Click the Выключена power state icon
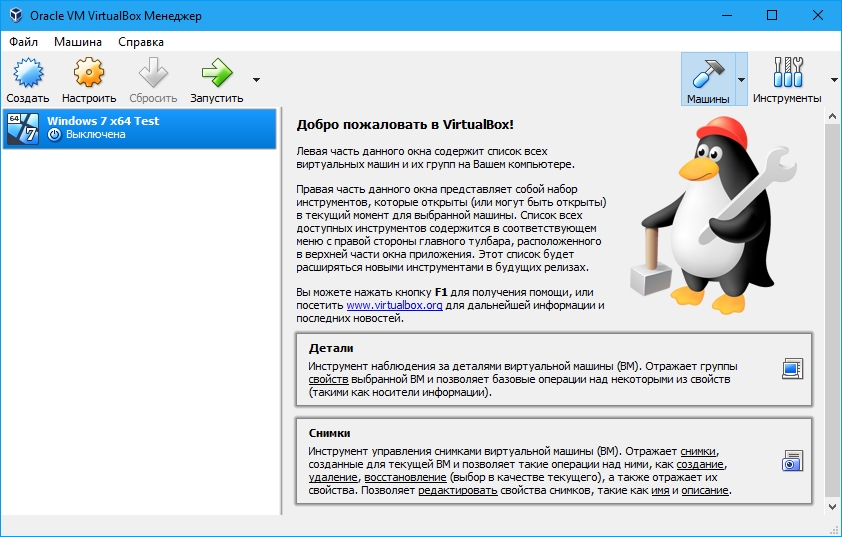The height and width of the screenshot is (537, 842). point(54,135)
